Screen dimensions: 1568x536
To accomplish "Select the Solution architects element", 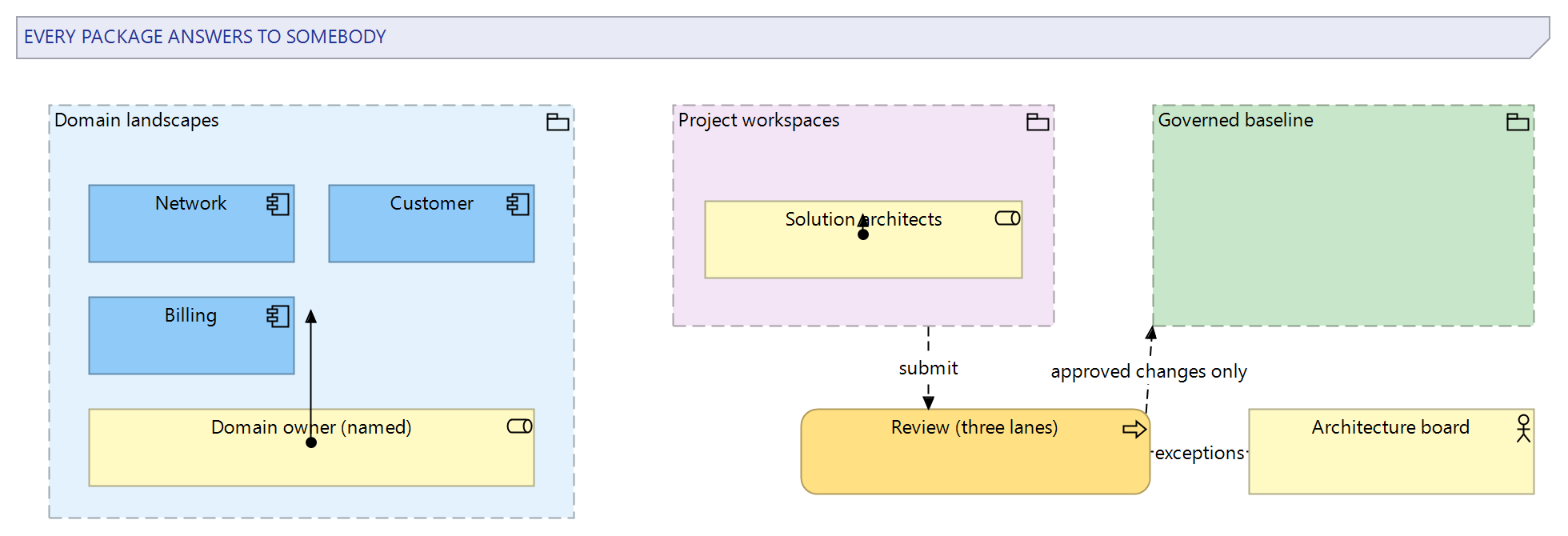I will point(863,240).
